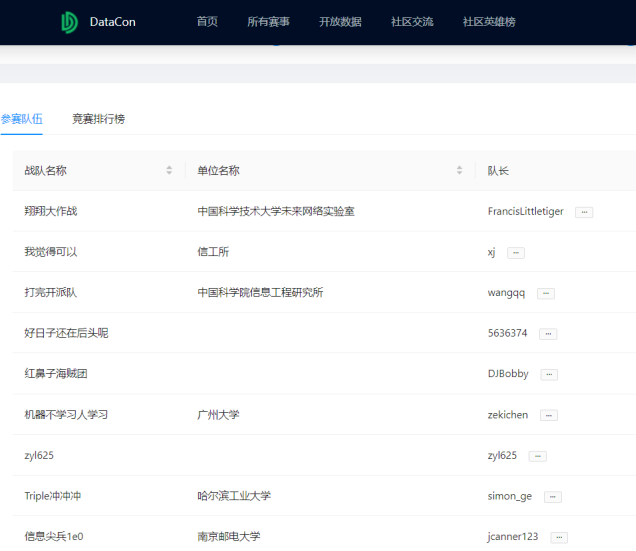Select the 参赛队伍 tab
The height and width of the screenshot is (551, 636).
pos(21,119)
